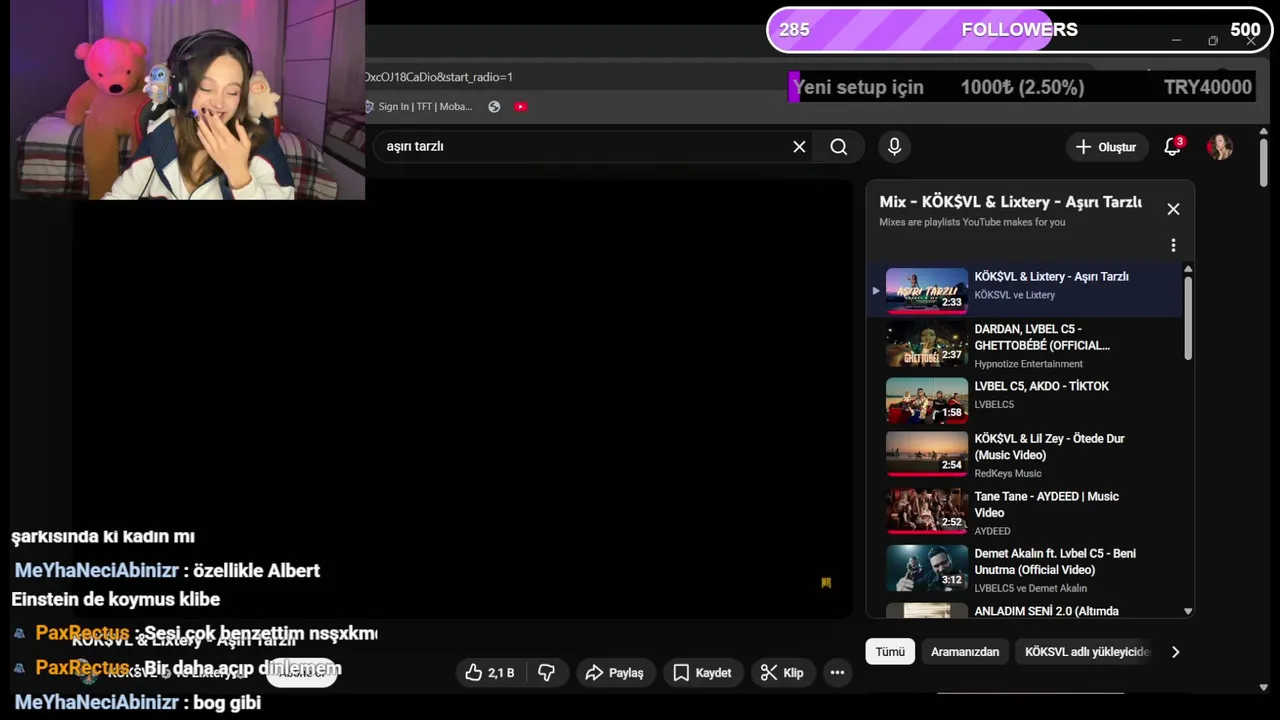The width and height of the screenshot is (1280, 720).
Task: Open the account avatar menu
Action: pos(1219,147)
